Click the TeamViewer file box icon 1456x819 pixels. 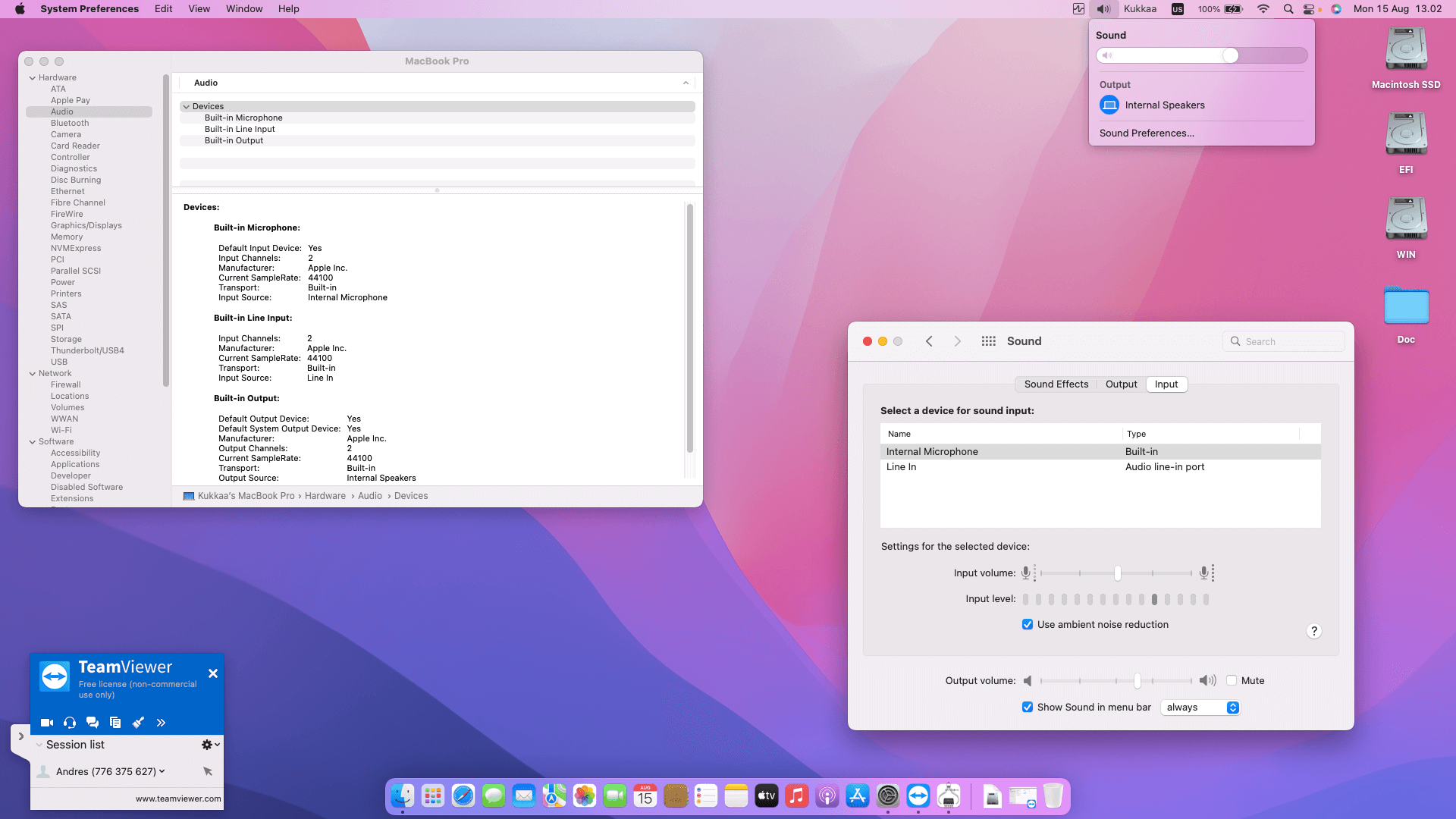(x=115, y=723)
